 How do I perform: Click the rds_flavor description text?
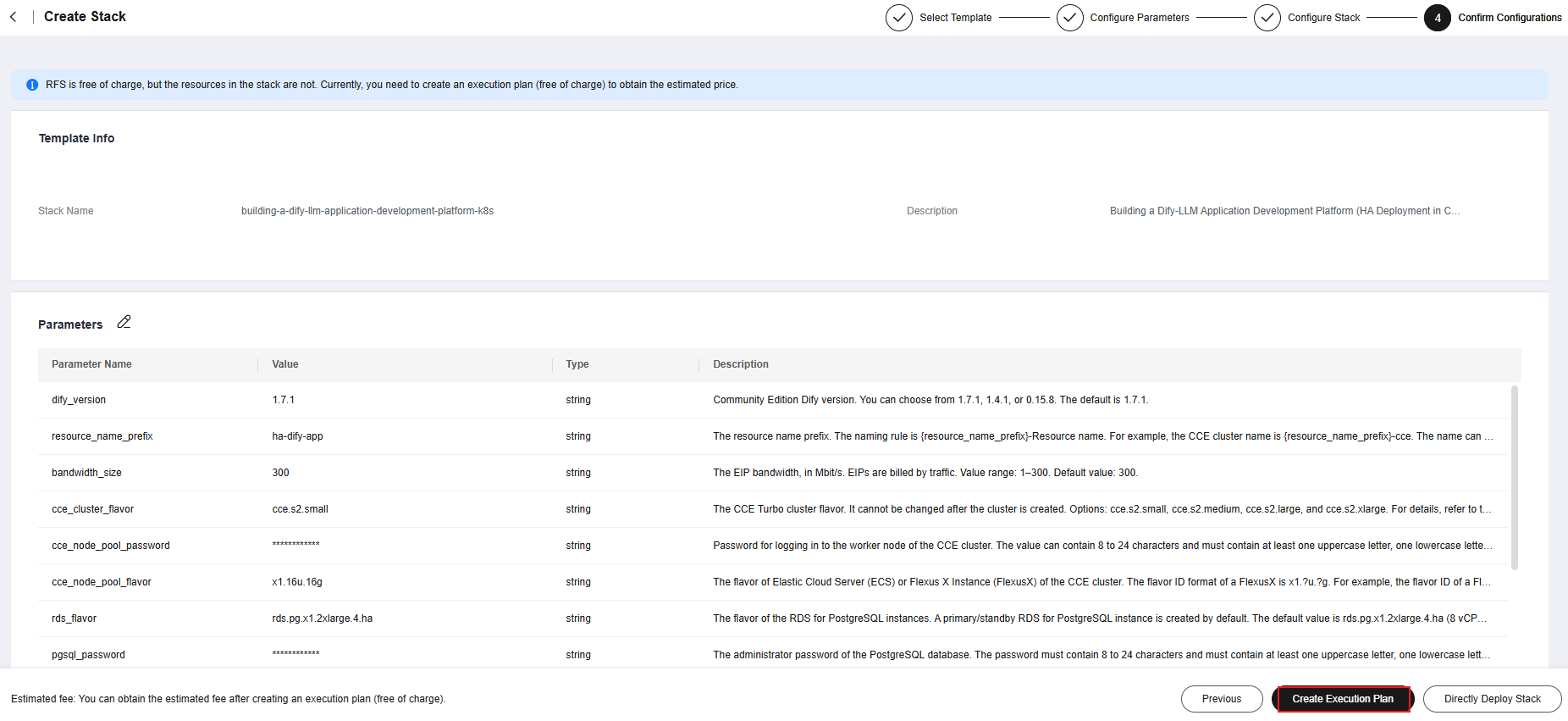pyautogui.click(x=1100, y=618)
